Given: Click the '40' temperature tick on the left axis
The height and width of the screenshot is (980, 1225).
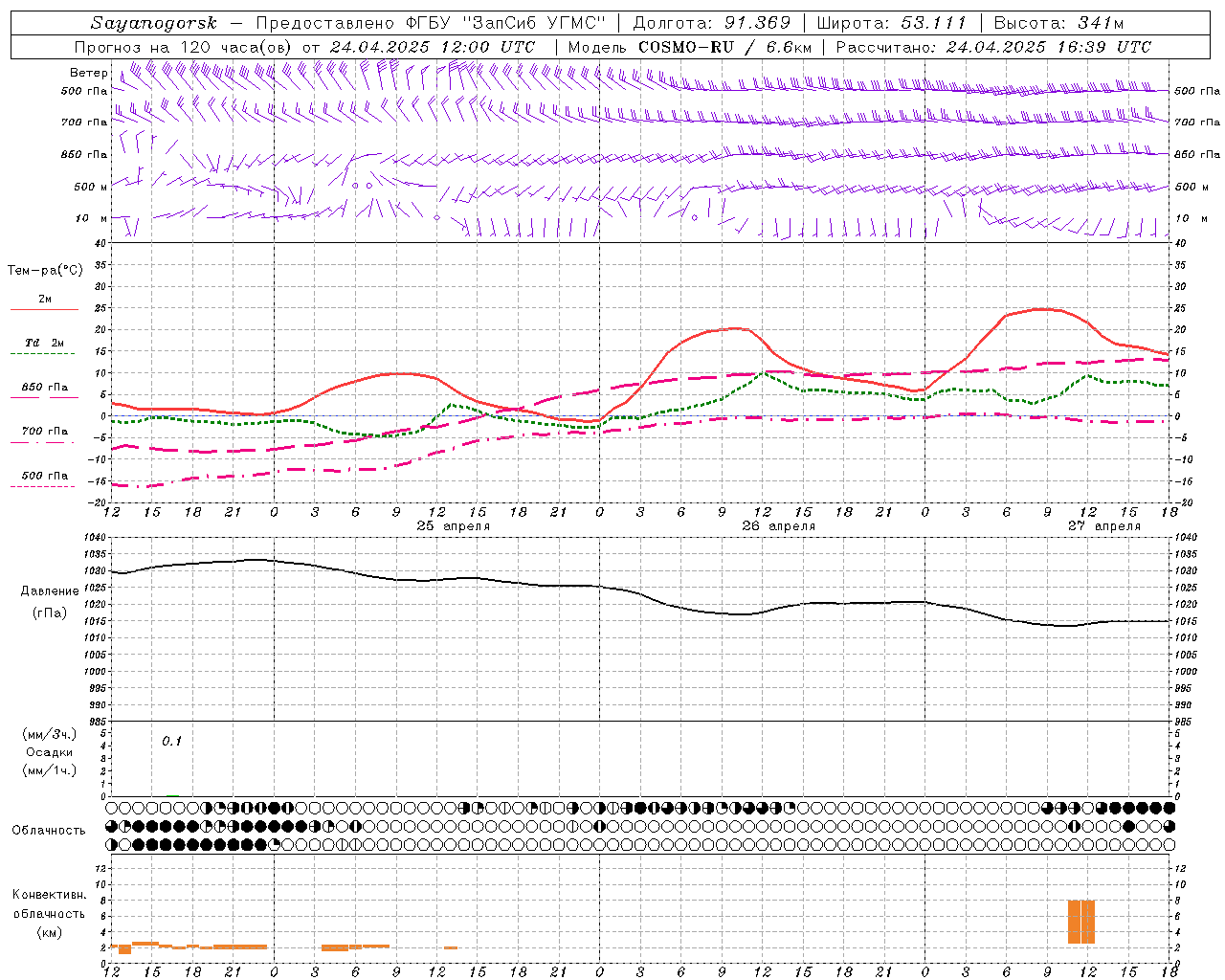Looking at the screenshot, I should (x=100, y=243).
